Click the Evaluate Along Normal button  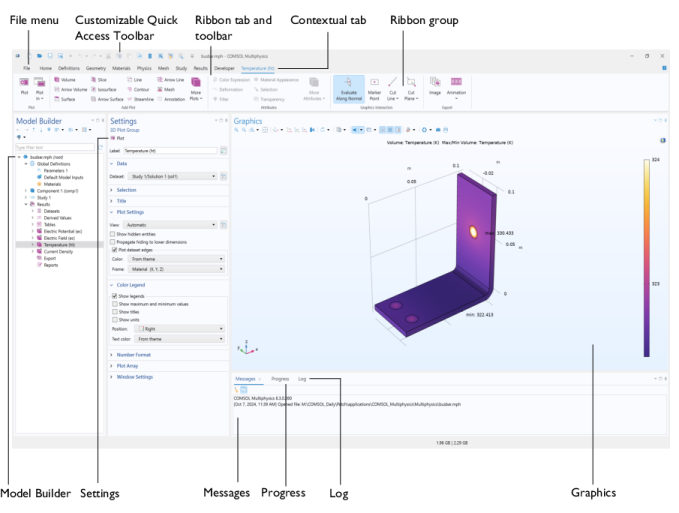[x=348, y=88]
